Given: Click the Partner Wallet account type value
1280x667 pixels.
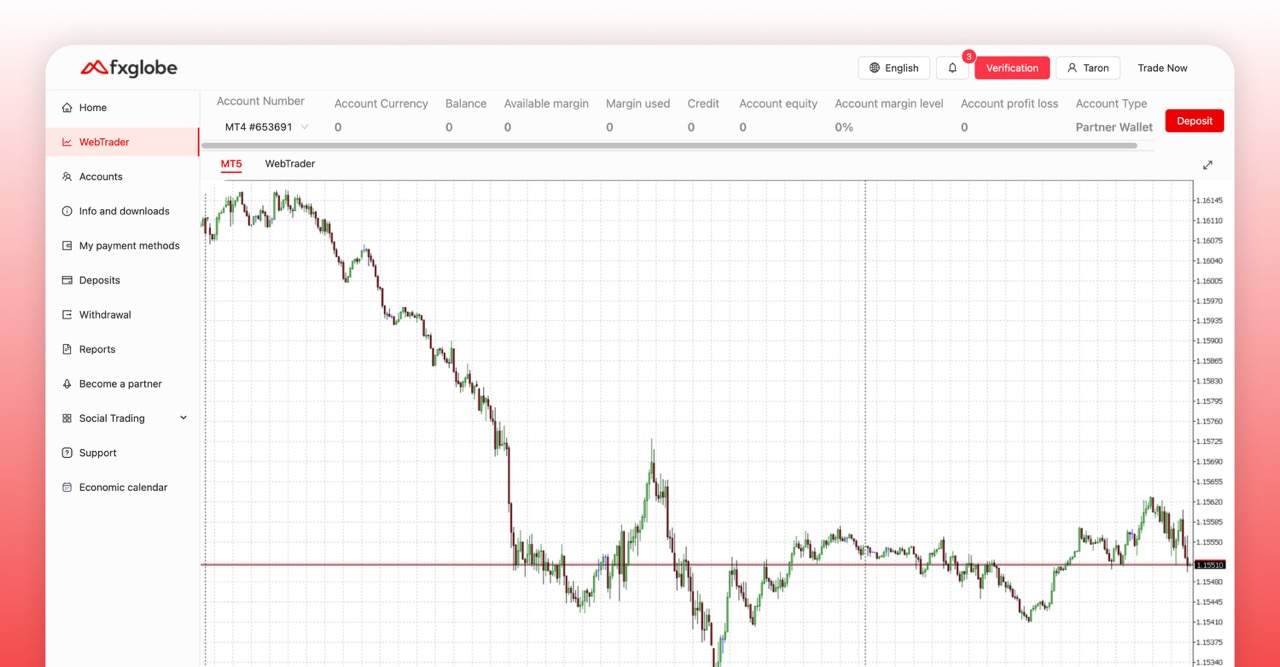Looking at the screenshot, I should [1114, 127].
